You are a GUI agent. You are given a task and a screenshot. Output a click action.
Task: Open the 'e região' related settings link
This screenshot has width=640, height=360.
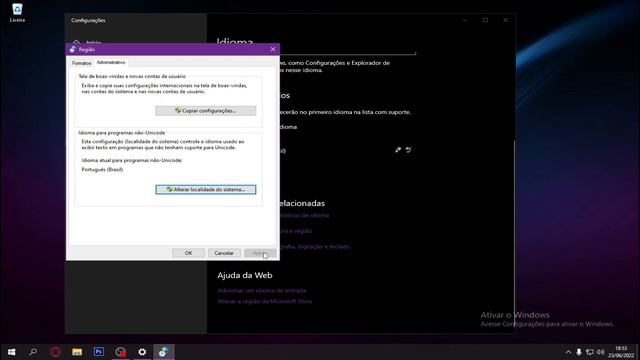(x=296, y=231)
